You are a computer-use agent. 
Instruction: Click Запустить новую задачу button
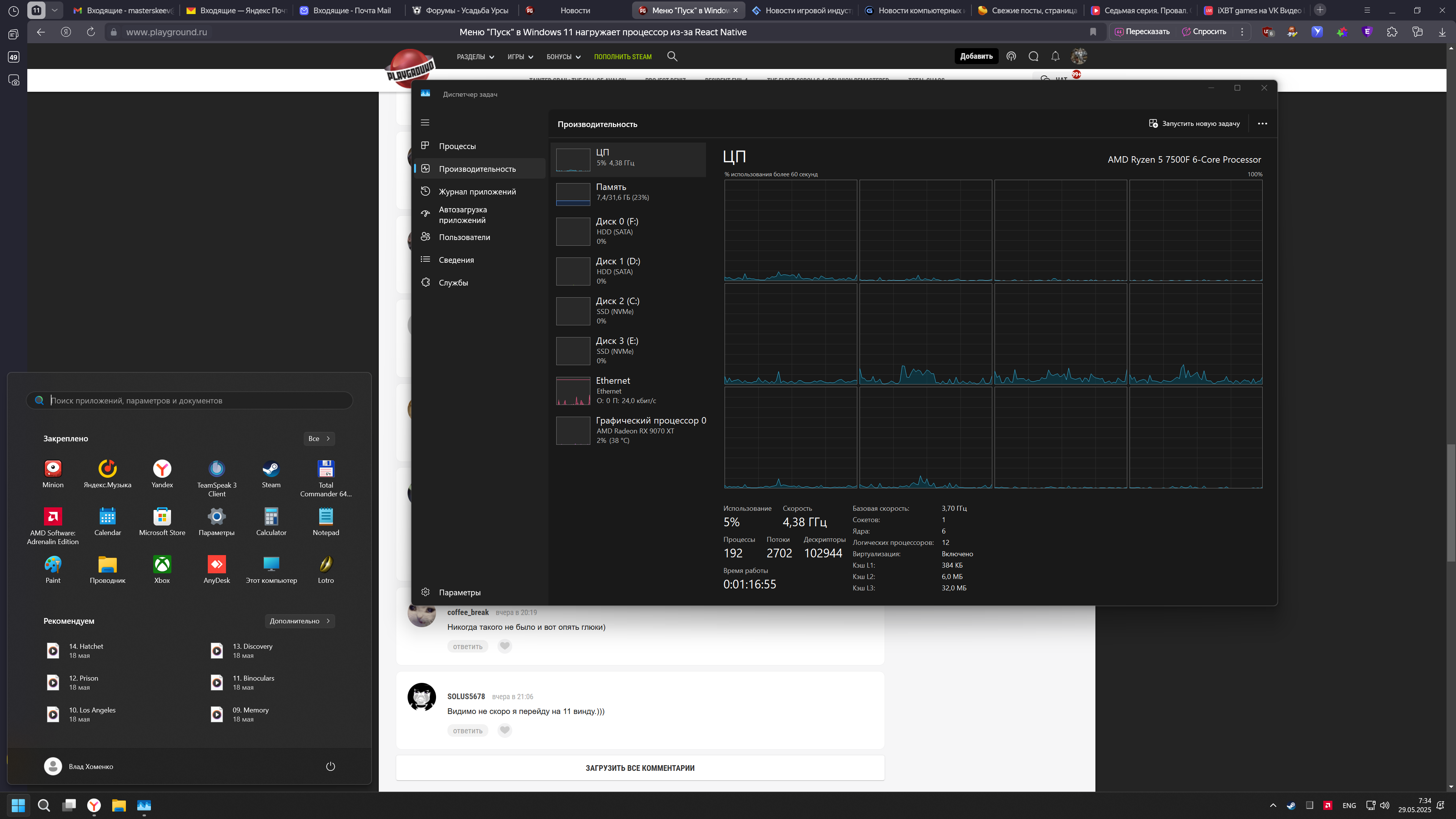(1194, 124)
